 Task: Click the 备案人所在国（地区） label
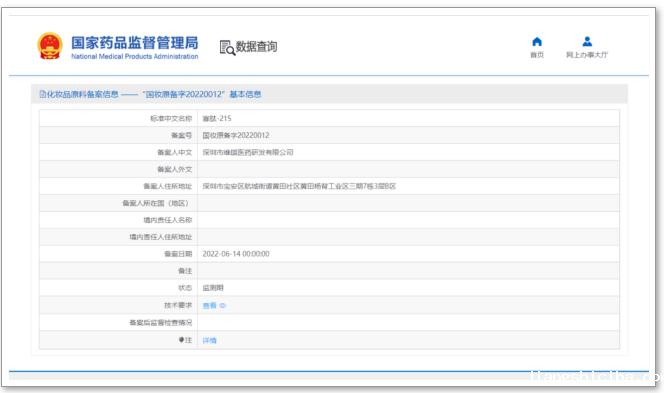(157, 203)
